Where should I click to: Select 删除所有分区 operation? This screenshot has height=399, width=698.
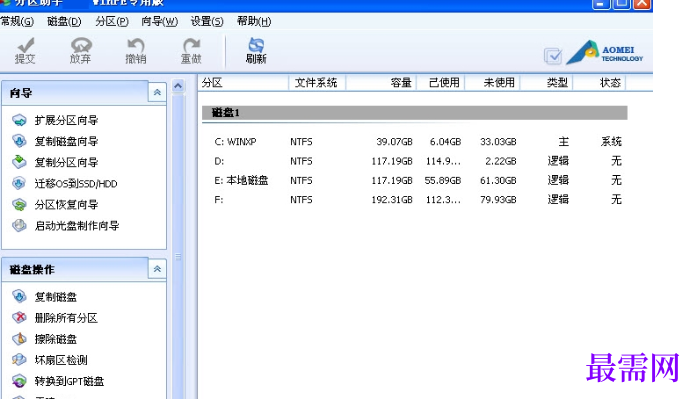[66, 318]
